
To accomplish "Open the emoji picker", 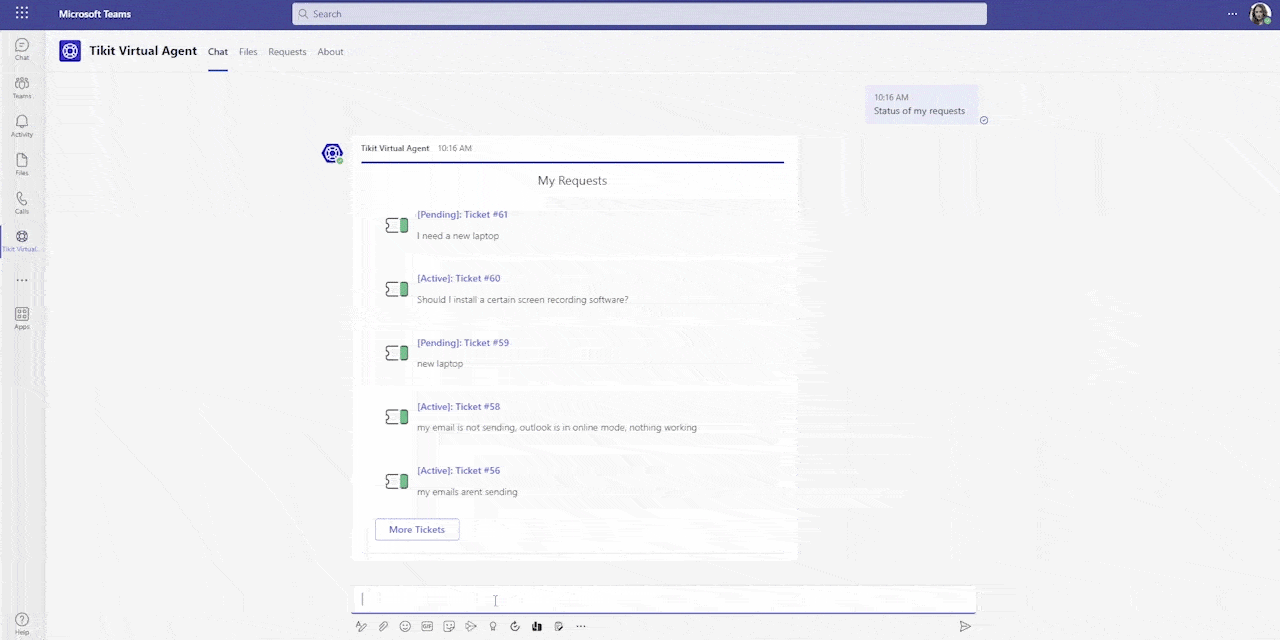I will click(405, 627).
